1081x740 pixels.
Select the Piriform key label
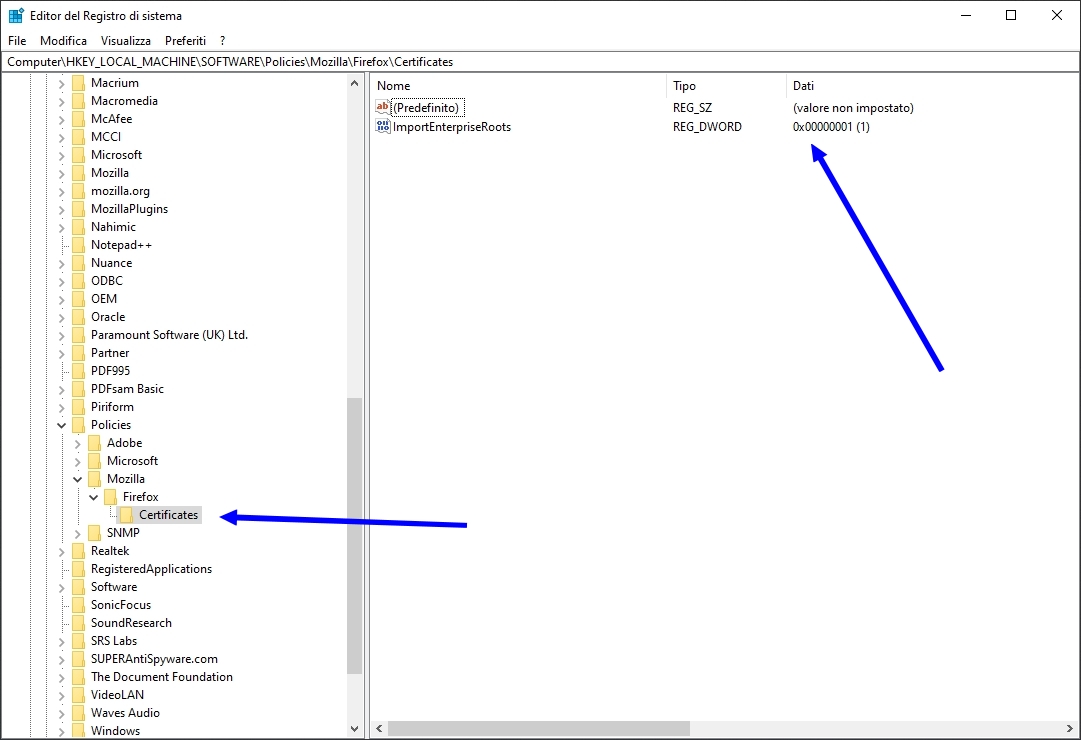coord(112,407)
